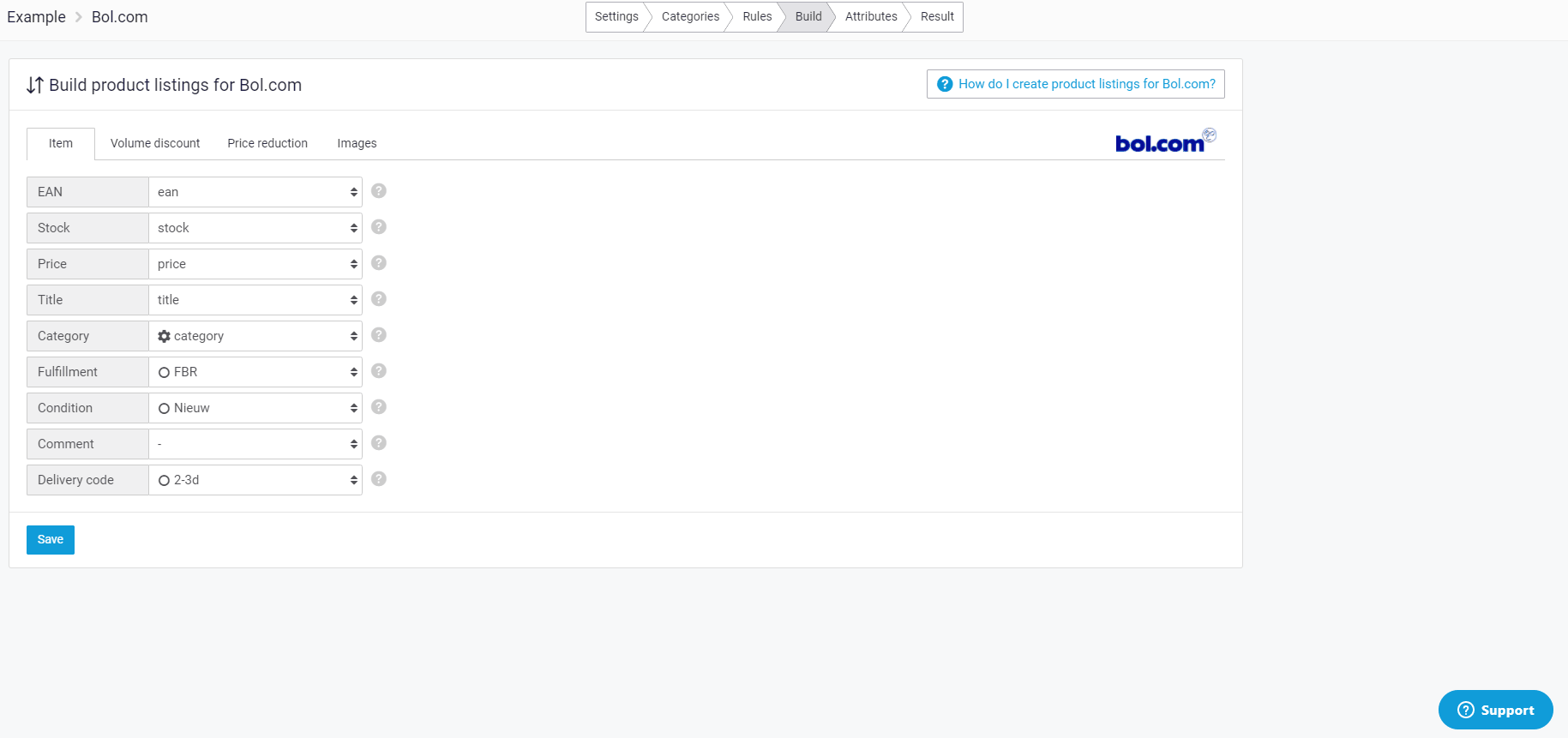Click the sort arrows icon in the heading
Viewport: 1568px width, 738px height.
34,85
